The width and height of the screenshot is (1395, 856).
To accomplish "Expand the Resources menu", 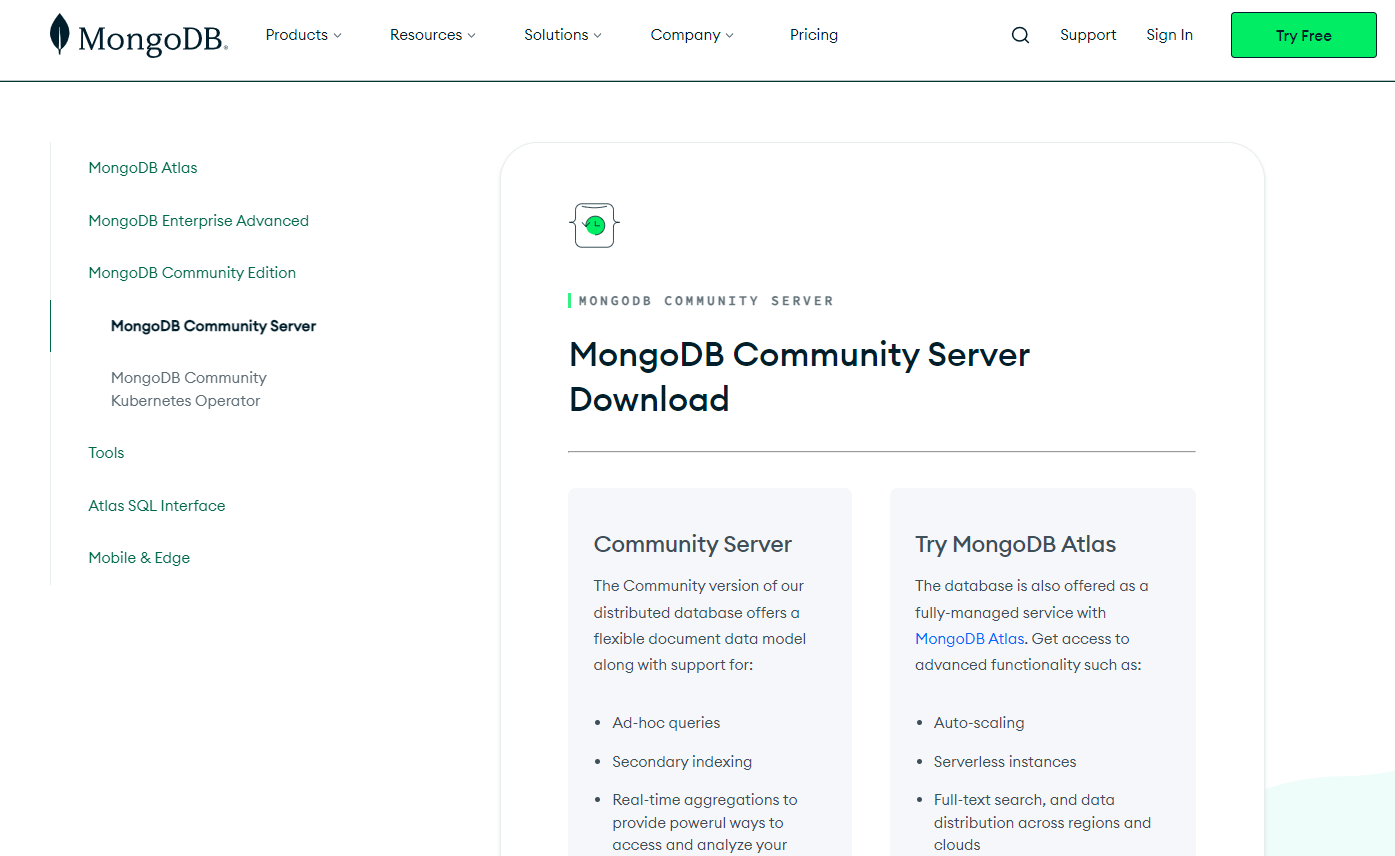I will (x=433, y=35).
